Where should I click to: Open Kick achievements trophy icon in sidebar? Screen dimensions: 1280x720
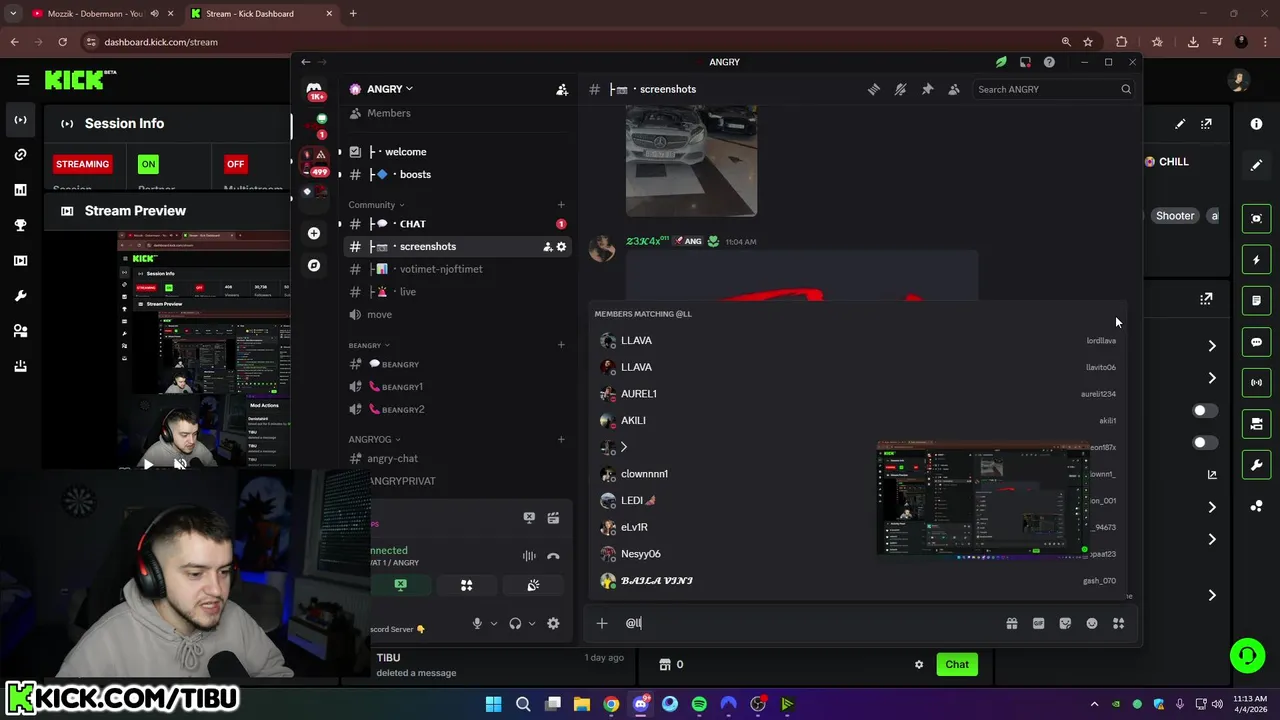20,225
